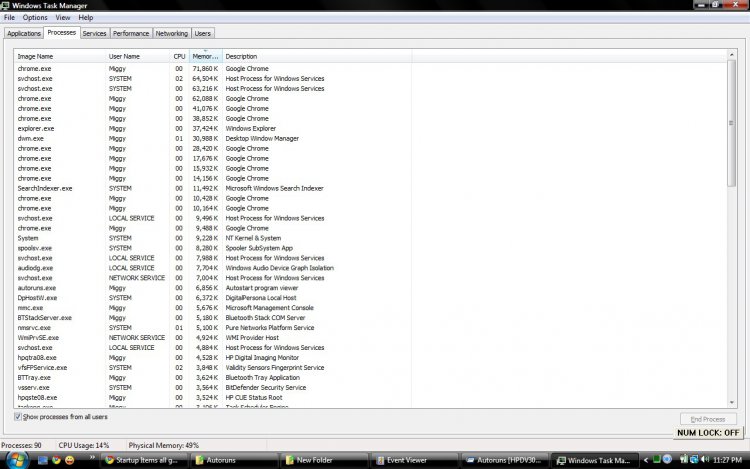
Task: Select DpHostW.exe process row
Action: pyautogui.click(x=213, y=298)
